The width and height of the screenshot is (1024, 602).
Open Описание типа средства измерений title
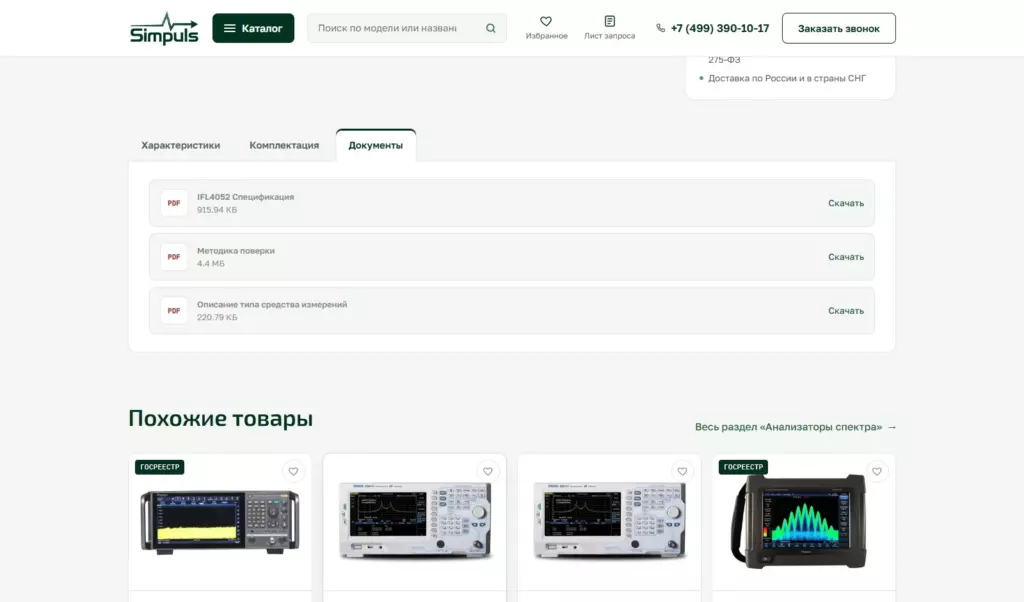coord(272,304)
